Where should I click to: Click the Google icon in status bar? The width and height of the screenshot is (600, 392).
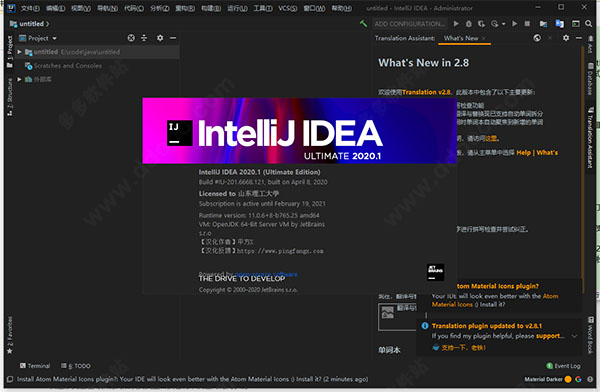click(578, 379)
